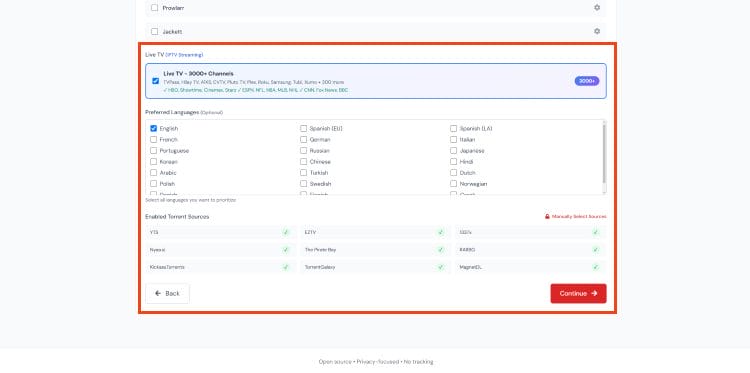Image resolution: width=750 pixels, height=373 pixels.
Task: Enable the Prowlarr checkbox
Action: tap(154, 8)
